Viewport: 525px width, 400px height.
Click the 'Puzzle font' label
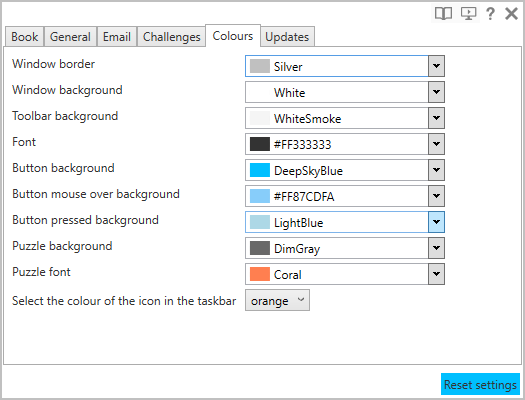click(41, 272)
